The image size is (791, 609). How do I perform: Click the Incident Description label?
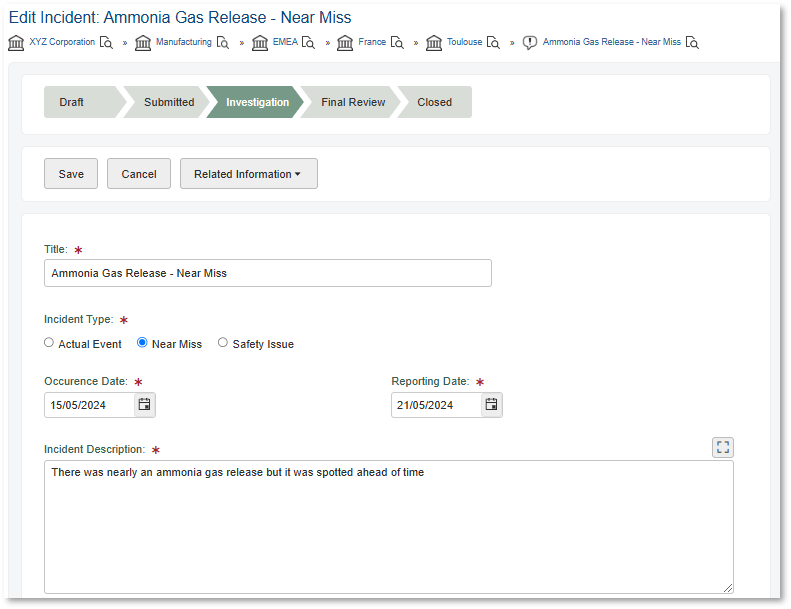coord(94,449)
